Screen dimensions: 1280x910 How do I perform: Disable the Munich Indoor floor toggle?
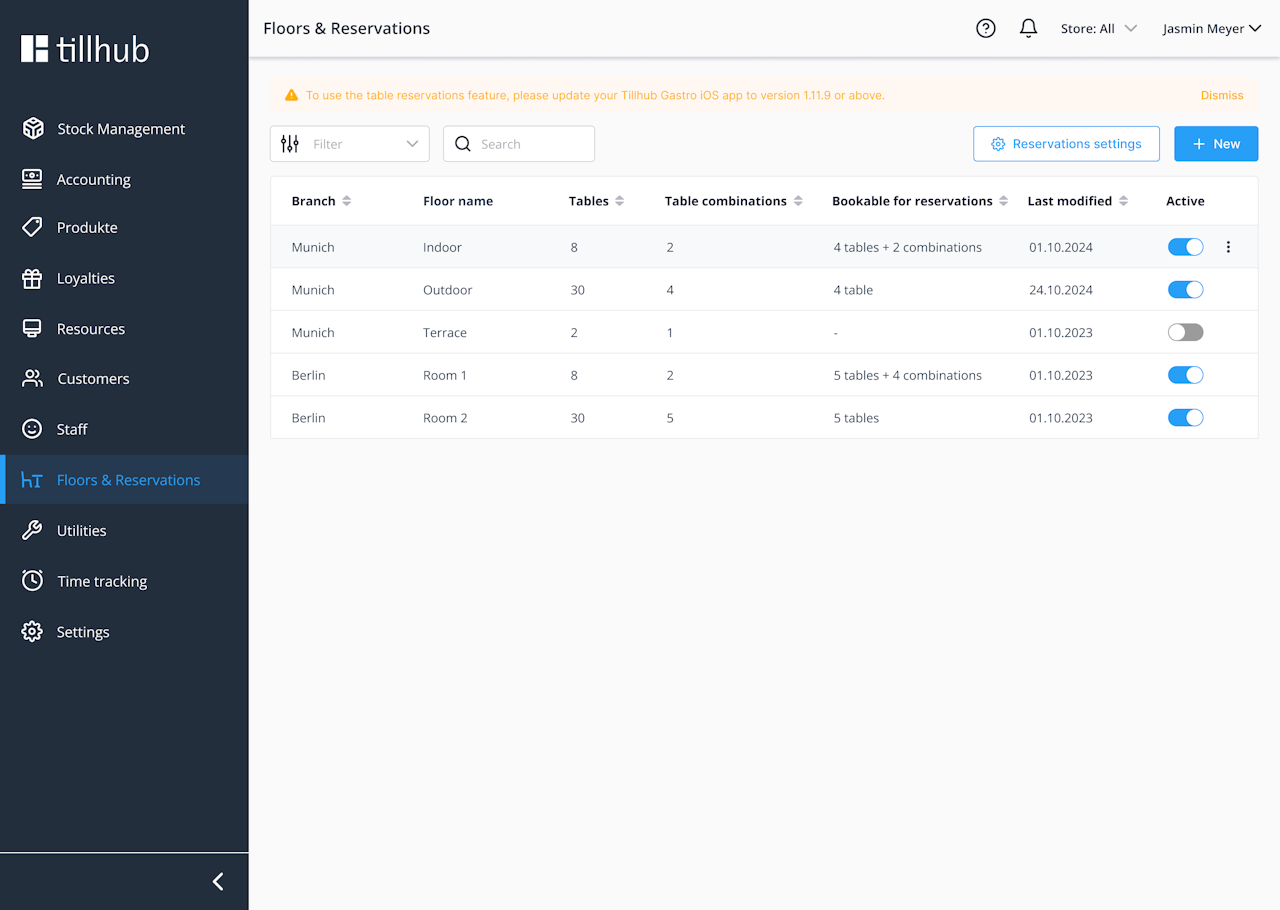click(1185, 247)
